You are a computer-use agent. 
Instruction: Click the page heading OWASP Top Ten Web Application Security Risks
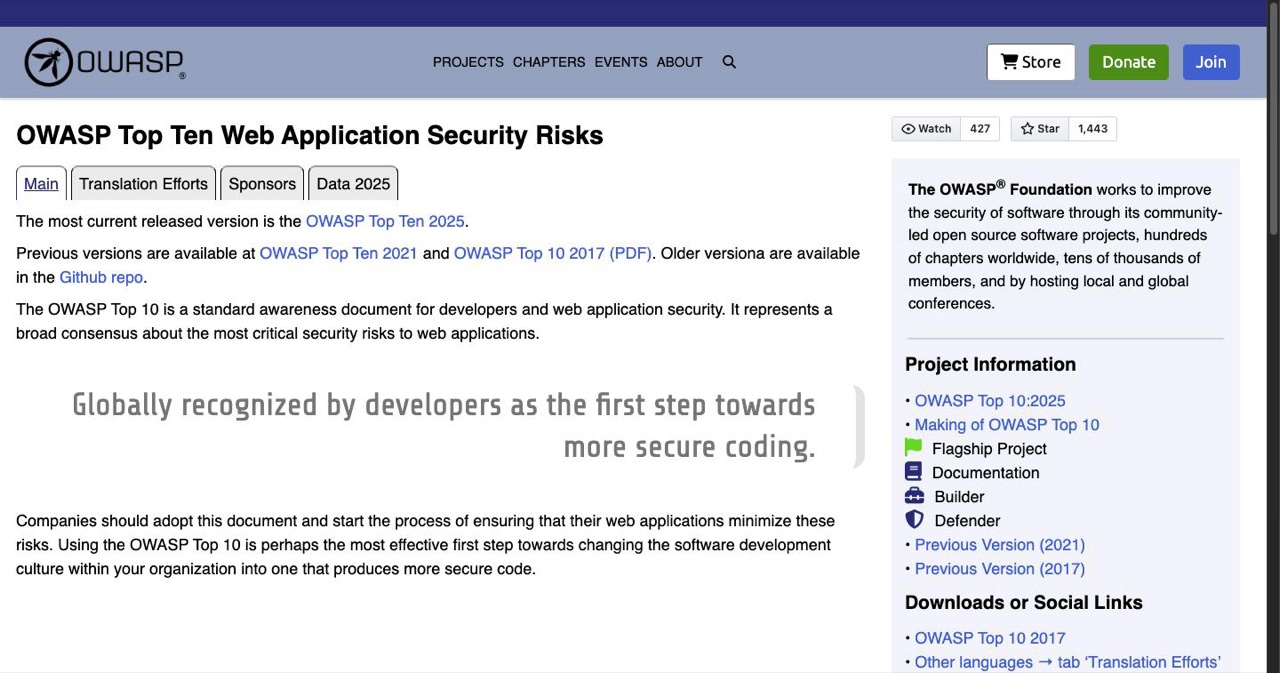310,135
